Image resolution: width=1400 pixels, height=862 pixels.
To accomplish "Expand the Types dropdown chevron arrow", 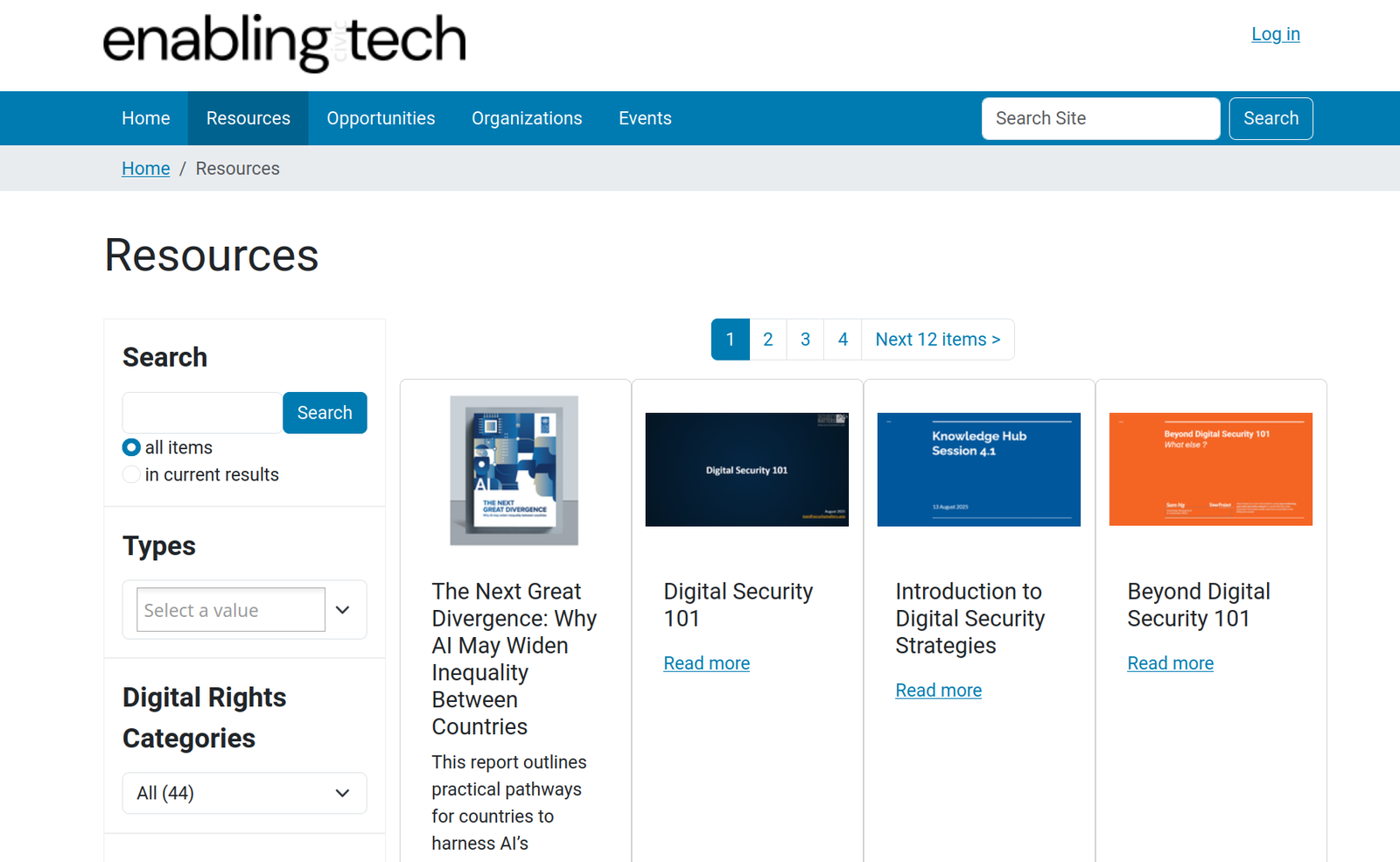I will coord(342,610).
